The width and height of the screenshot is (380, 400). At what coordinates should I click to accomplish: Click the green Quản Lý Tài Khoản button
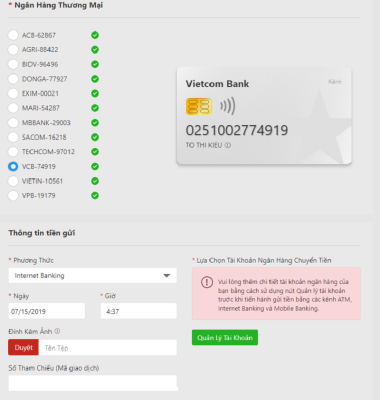(225, 337)
